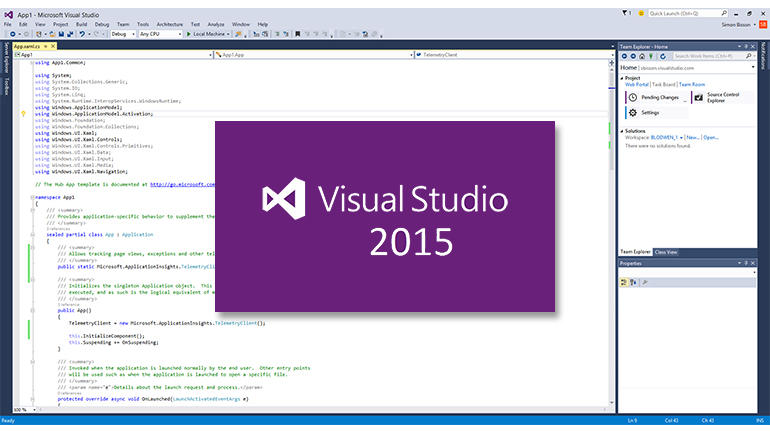Click the Home icon in Team Explorer
The width and height of the screenshot is (770, 433).
coord(642,56)
